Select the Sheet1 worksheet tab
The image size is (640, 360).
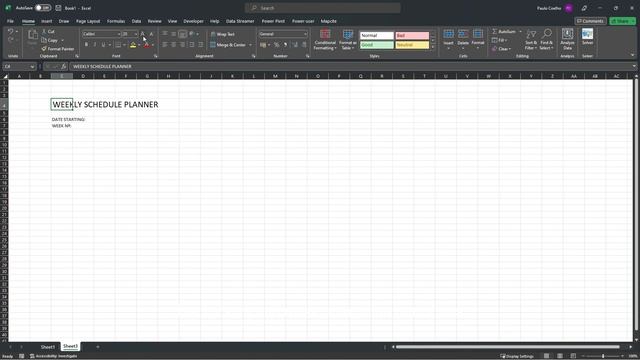[47, 347]
